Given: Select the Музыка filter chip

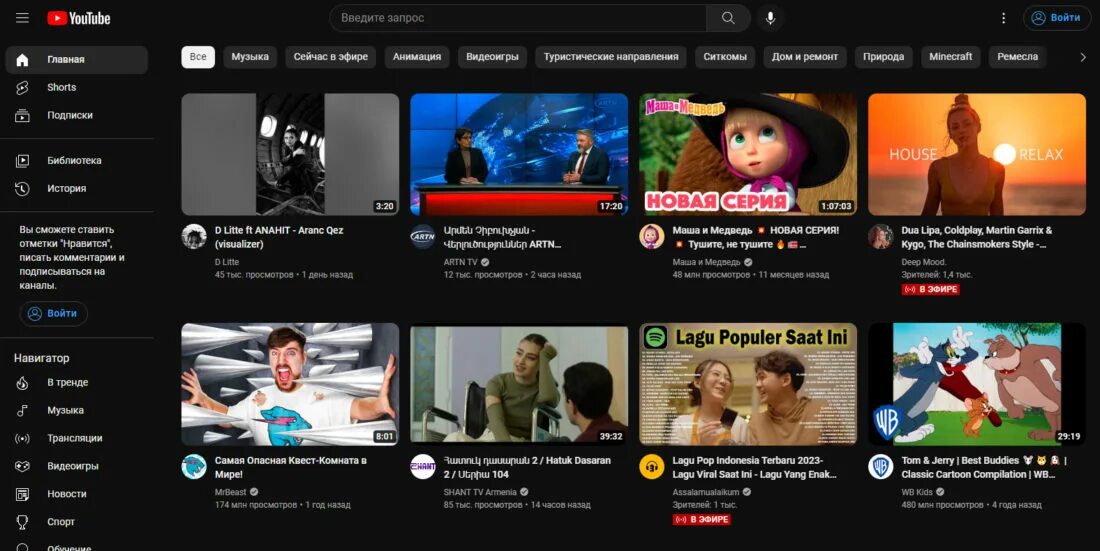Looking at the screenshot, I should pos(250,57).
